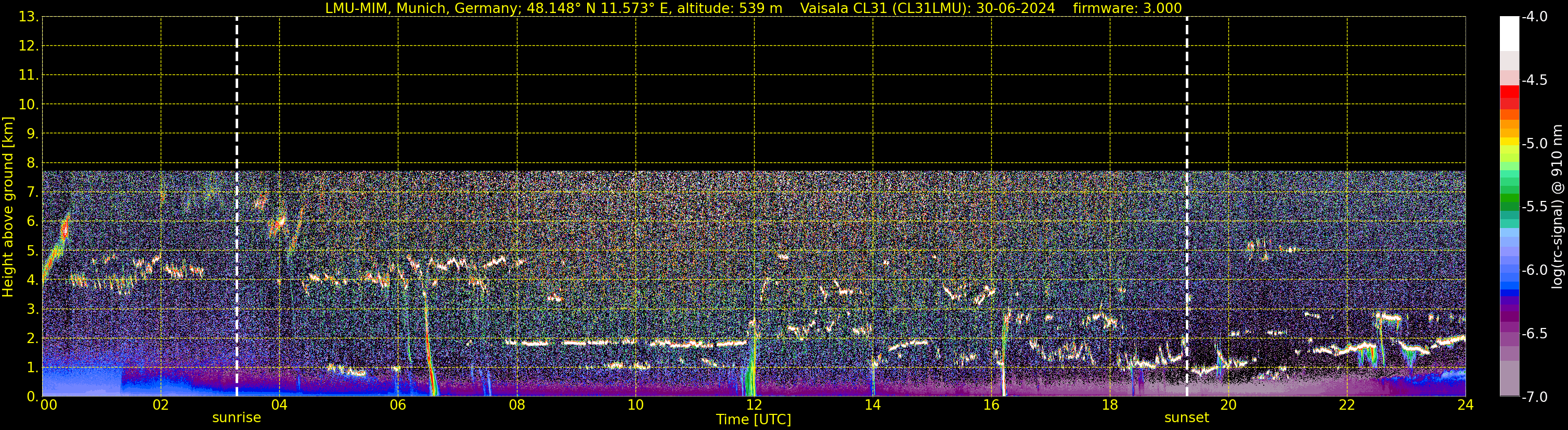1568x430 pixels.
Task: Click the time axis tick '14'
Action: [x=872, y=405]
